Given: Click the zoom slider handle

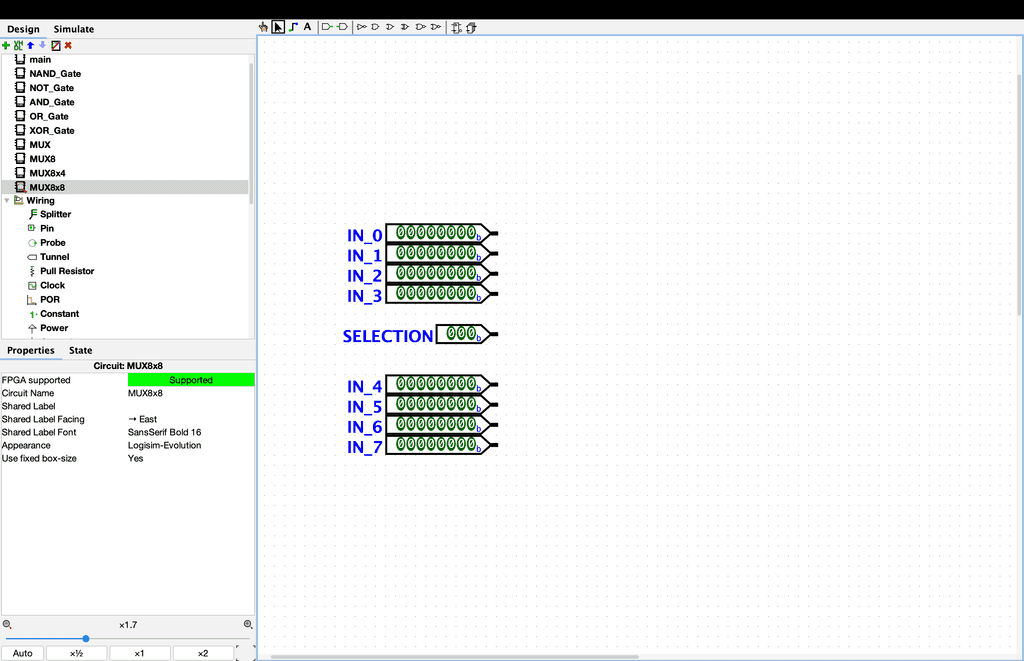Looking at the screenshot, I should [86, 638].
